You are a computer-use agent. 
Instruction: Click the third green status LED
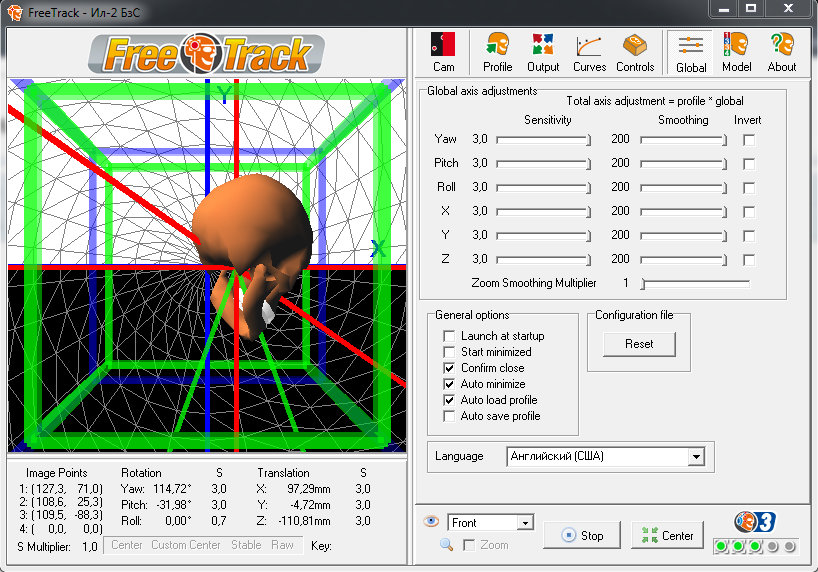[x=755, y=546]
